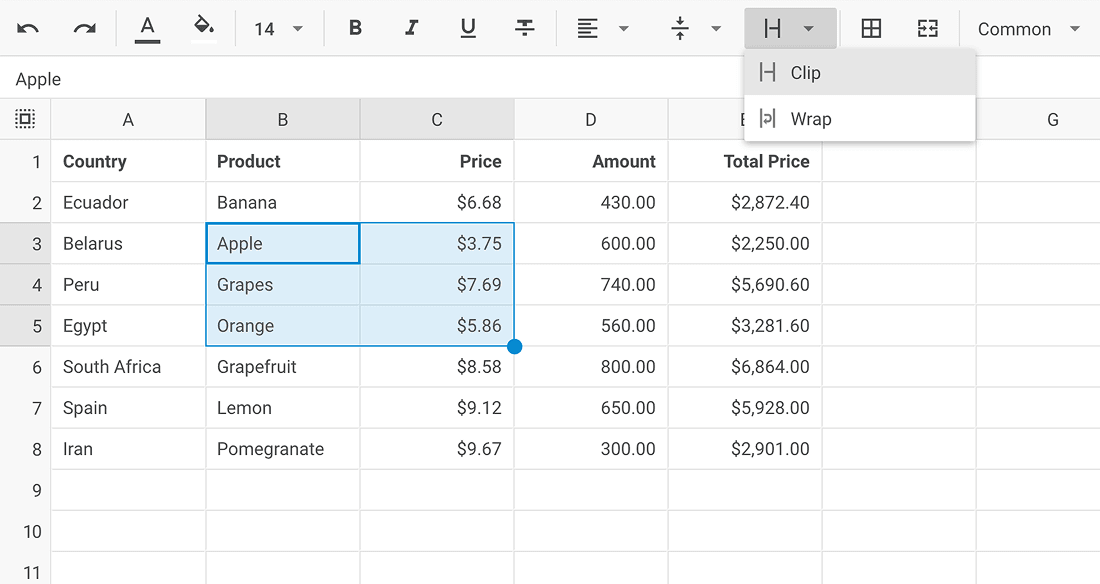Click the undo arrow icon
The width and height of the screenshot is (1100, 584).
click(x=28, y=29)
